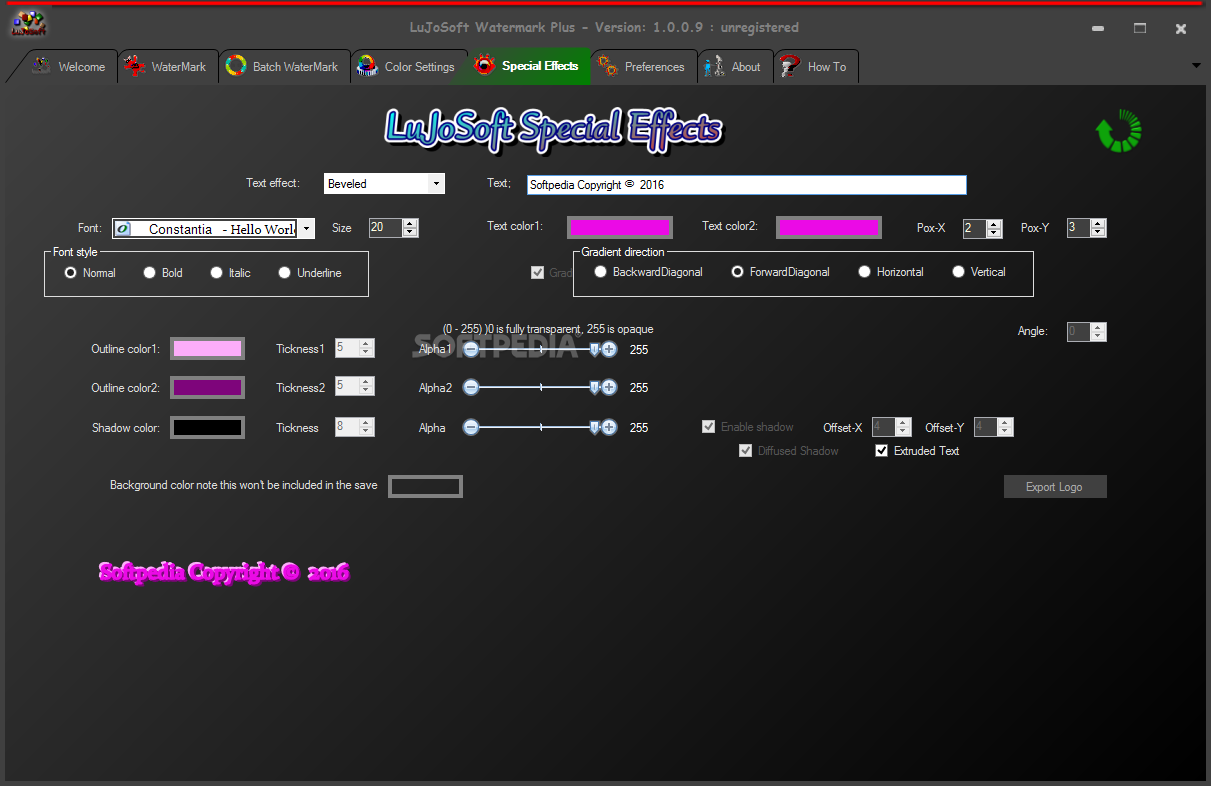Select the Italic font style
This screenshot has height=786, width=1211.
[x=230, y=273]
